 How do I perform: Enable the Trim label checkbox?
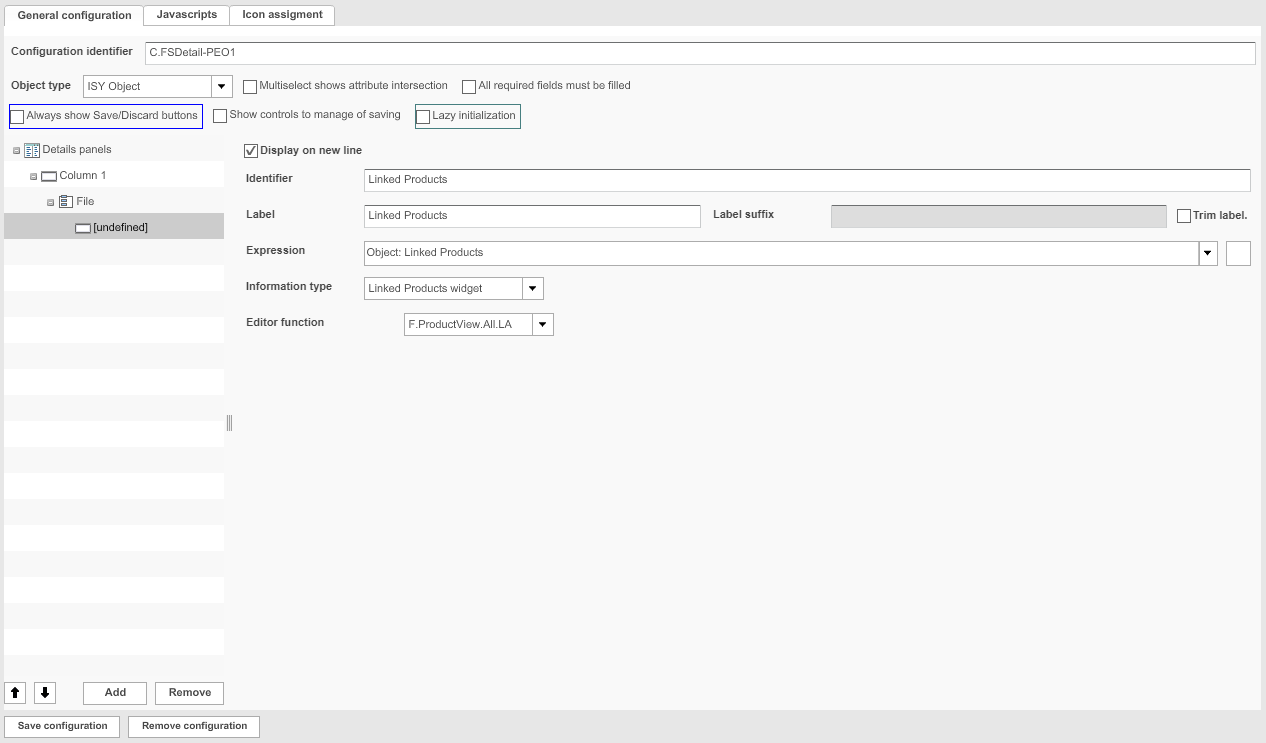point(1184,215)
